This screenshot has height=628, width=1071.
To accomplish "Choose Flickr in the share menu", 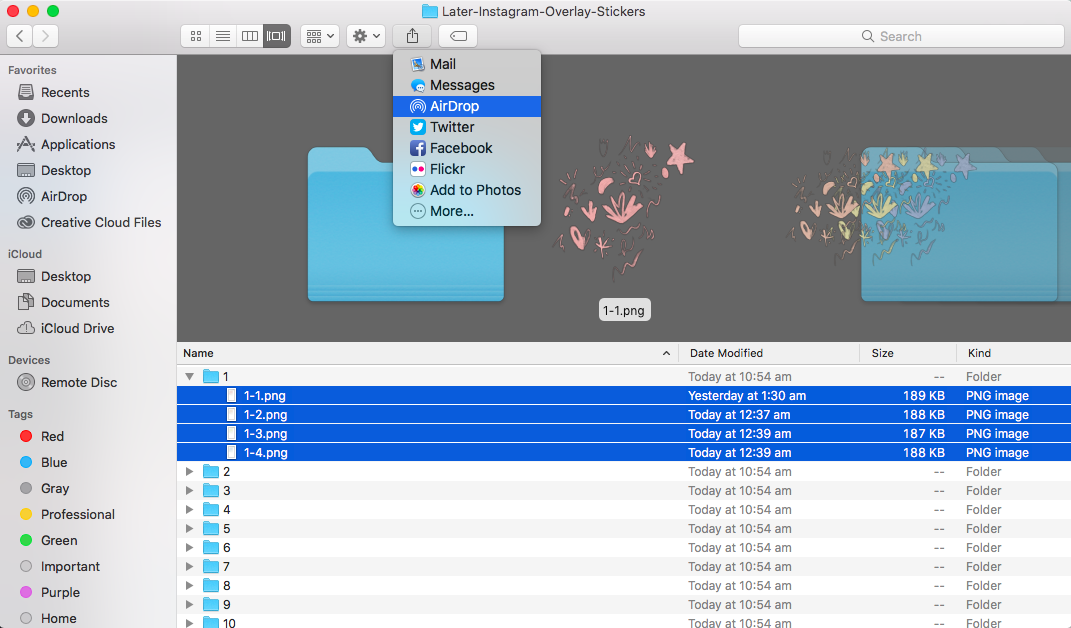I will point(467,169).
